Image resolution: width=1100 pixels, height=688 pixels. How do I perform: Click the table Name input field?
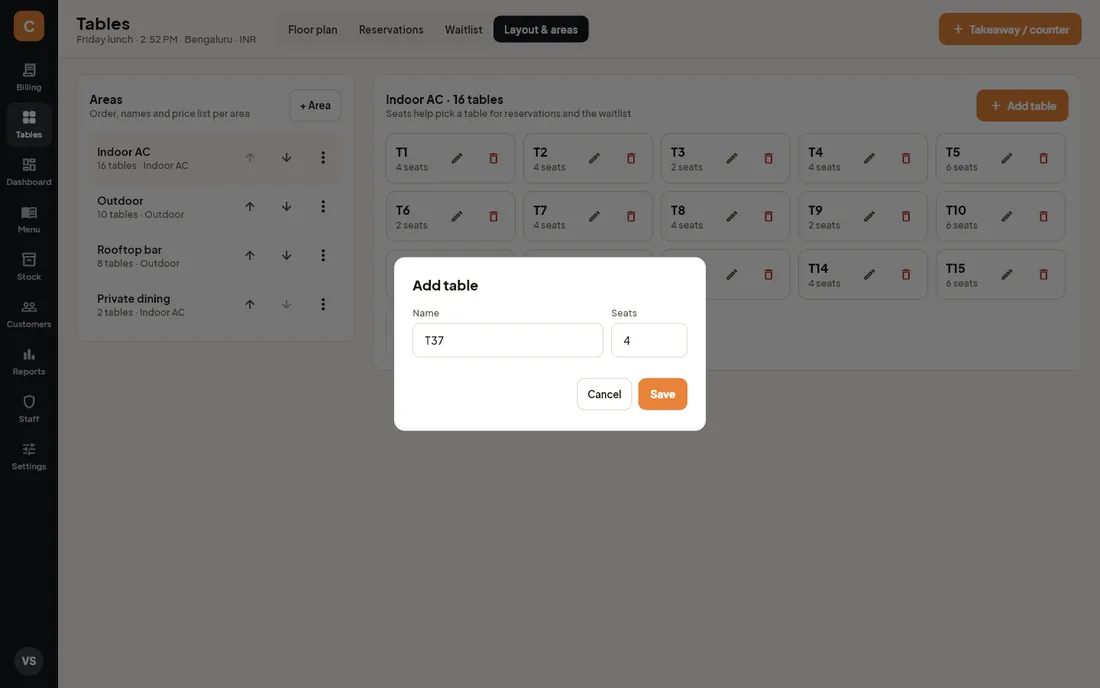click(507, 340)
